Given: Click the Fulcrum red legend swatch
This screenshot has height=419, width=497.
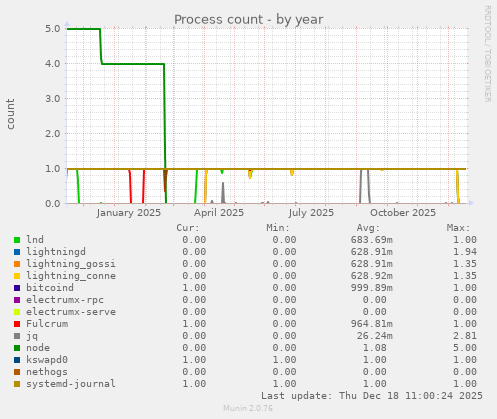Looking at the screenshot, I should [17, 324].
